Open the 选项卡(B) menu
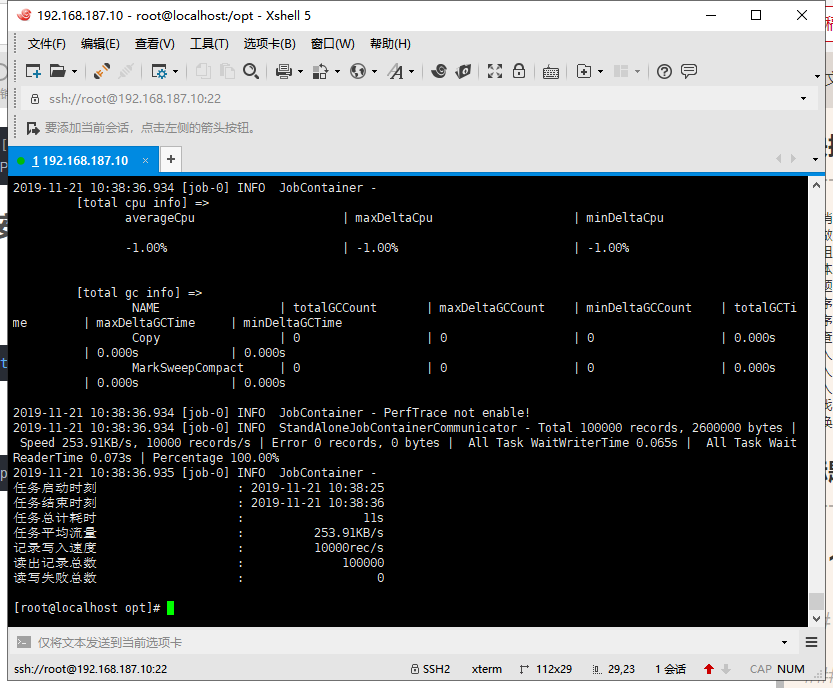This screenshot has height=688, width=833. pos(269,44)
